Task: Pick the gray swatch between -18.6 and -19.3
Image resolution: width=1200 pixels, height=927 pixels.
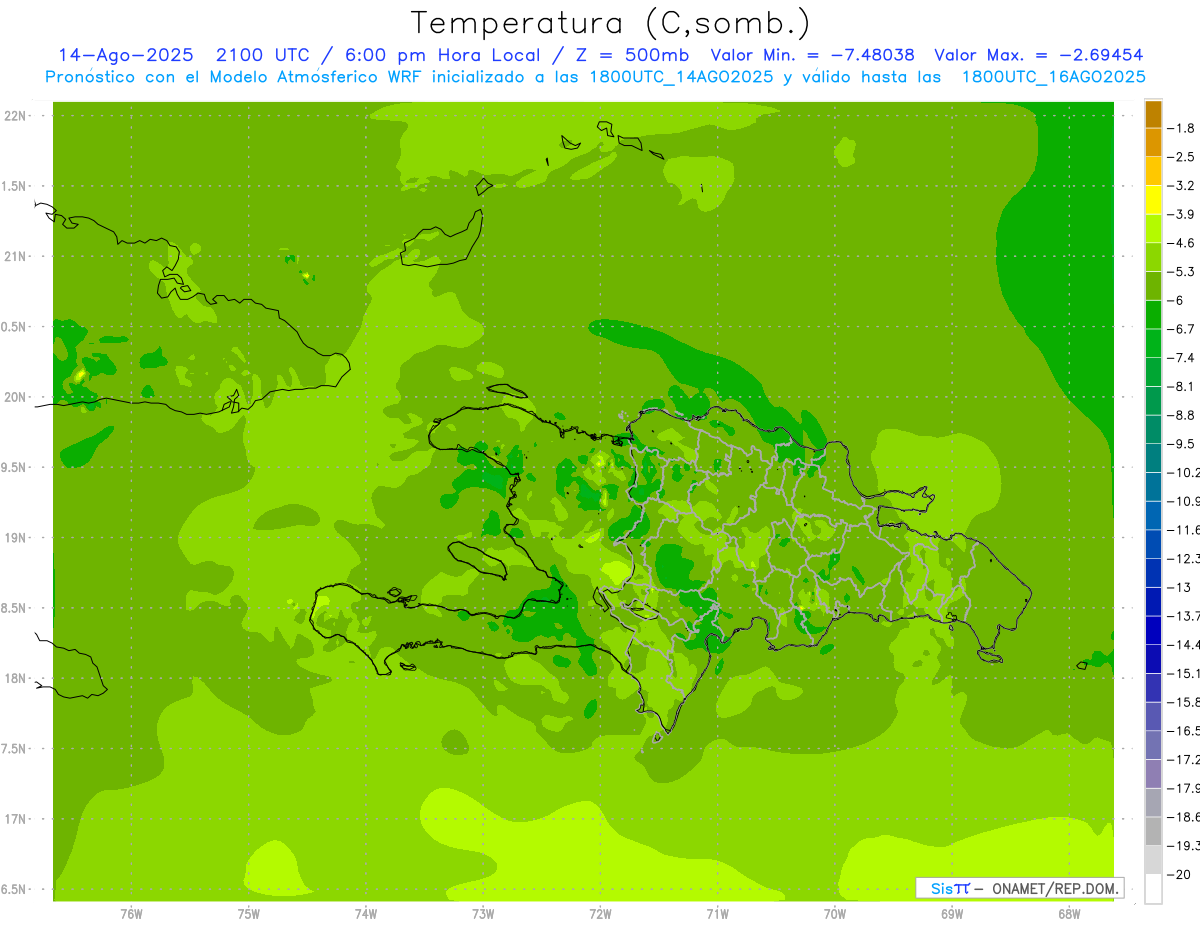Action: [x=1153, y=831]
